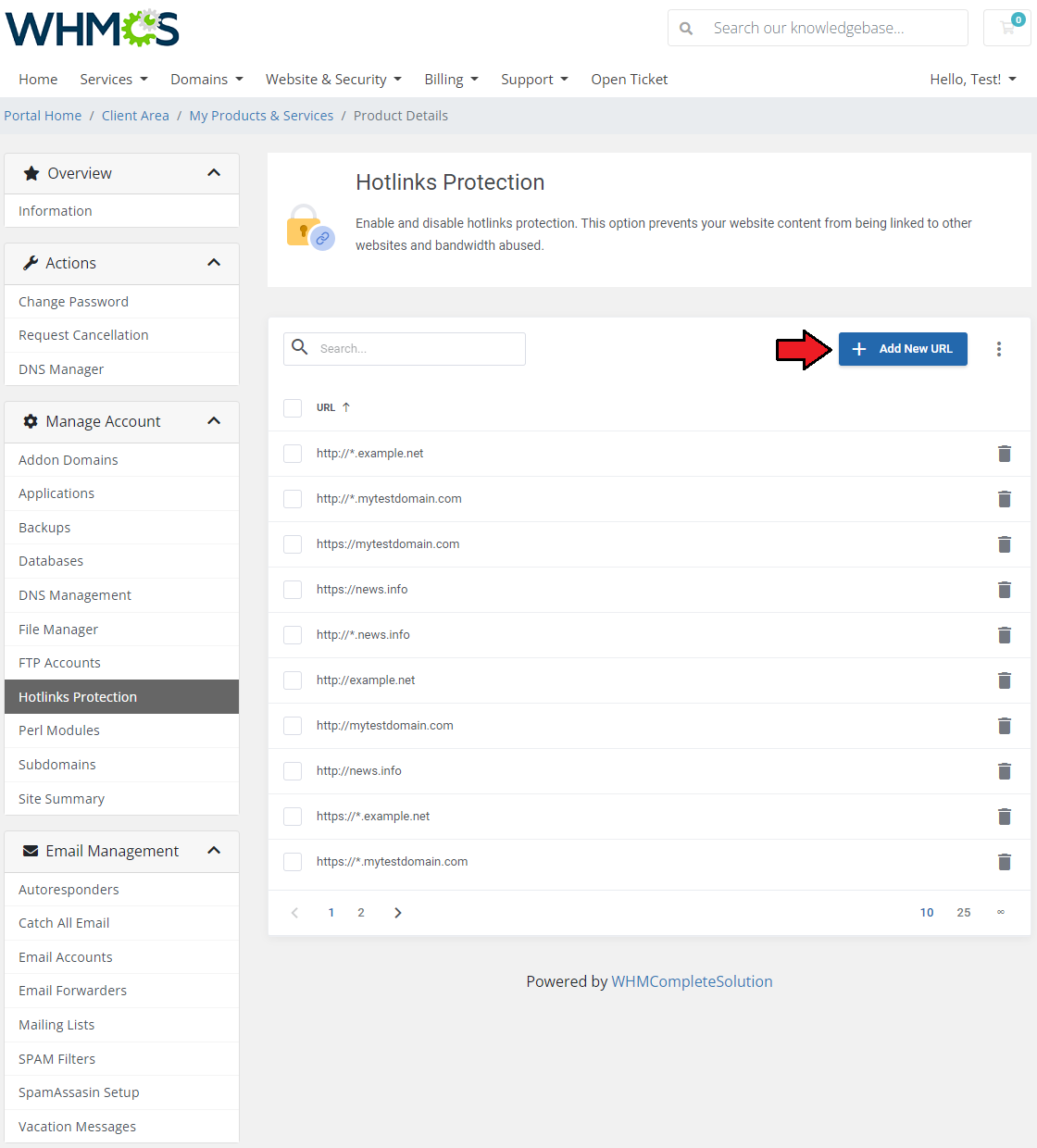Check the http://*.example.net row checkbox
This screenshot has width=1037, height=1148.
point(293,454)
